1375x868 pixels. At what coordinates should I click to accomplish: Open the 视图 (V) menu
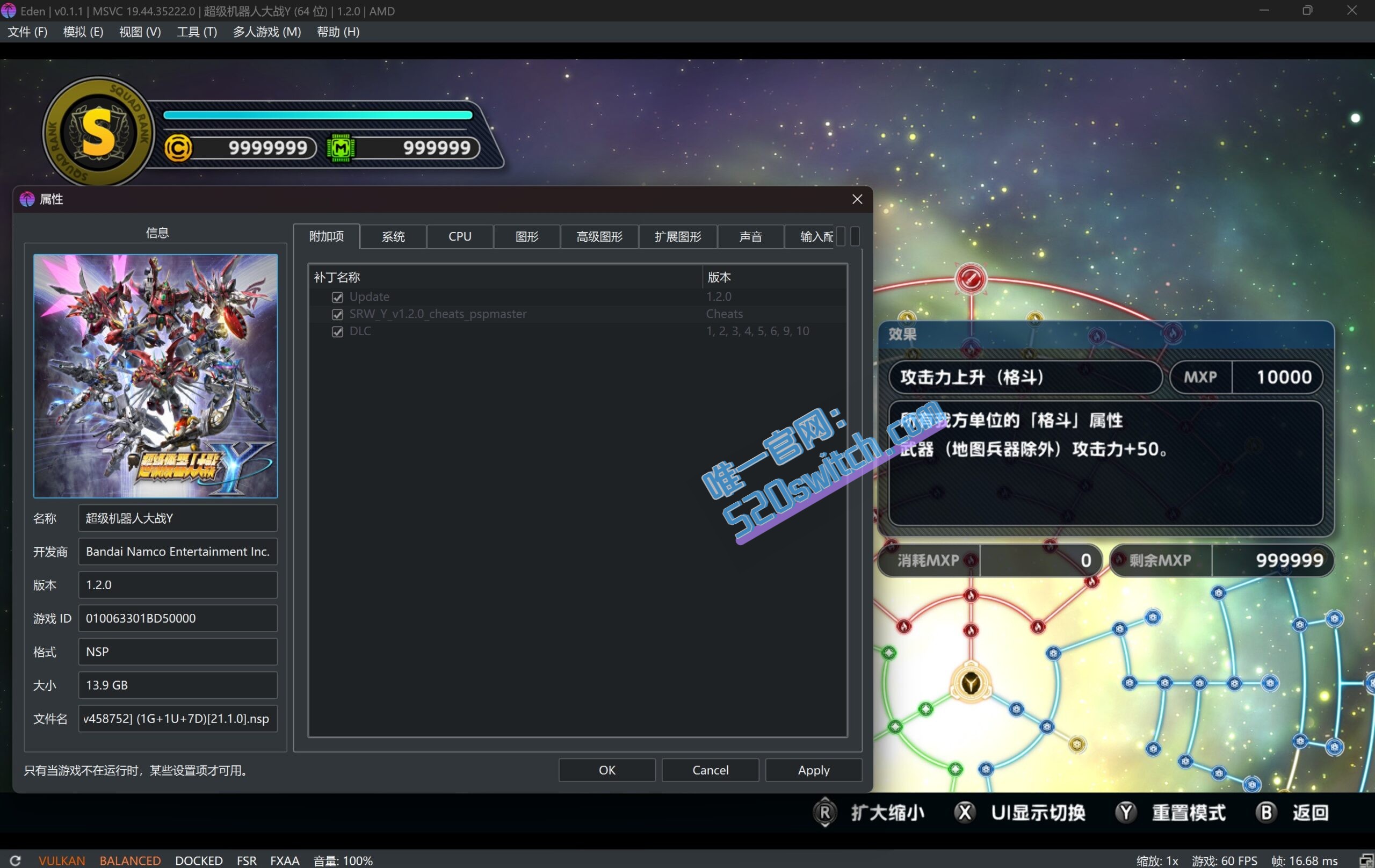click(x=140, y=32)
